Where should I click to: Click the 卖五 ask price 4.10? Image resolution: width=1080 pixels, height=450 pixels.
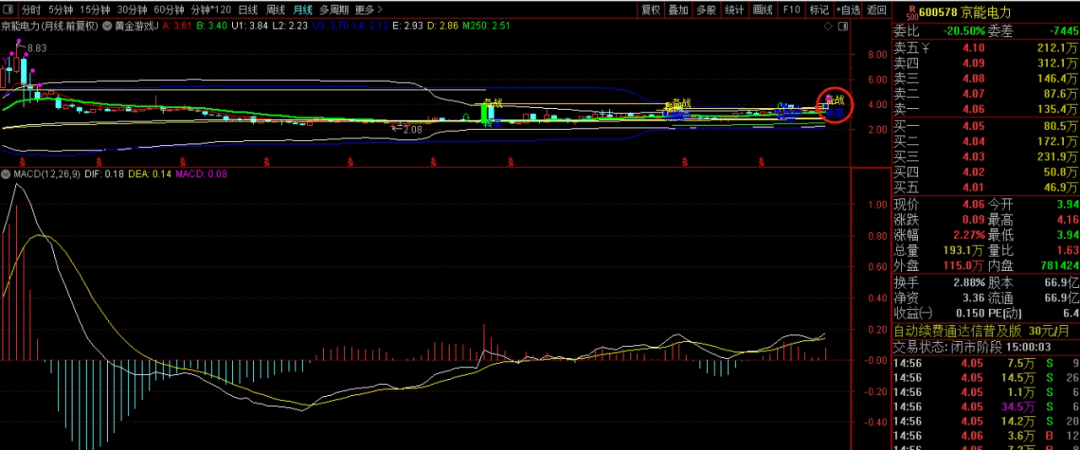pyautogui.click(x=975, y=48)
